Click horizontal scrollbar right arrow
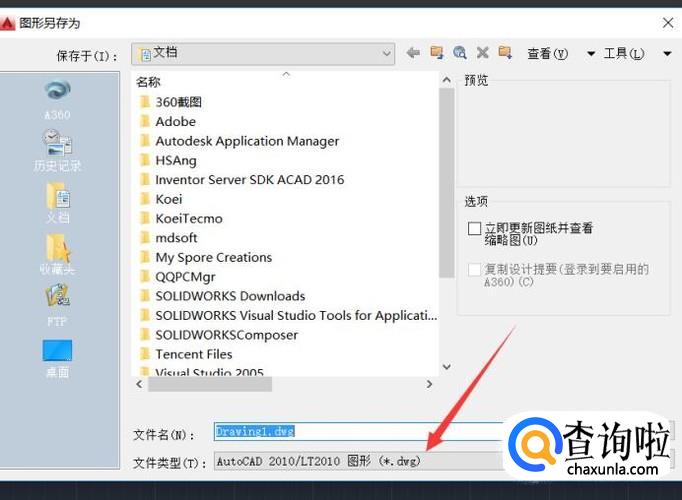682x500 pixels. pos(429,384)
